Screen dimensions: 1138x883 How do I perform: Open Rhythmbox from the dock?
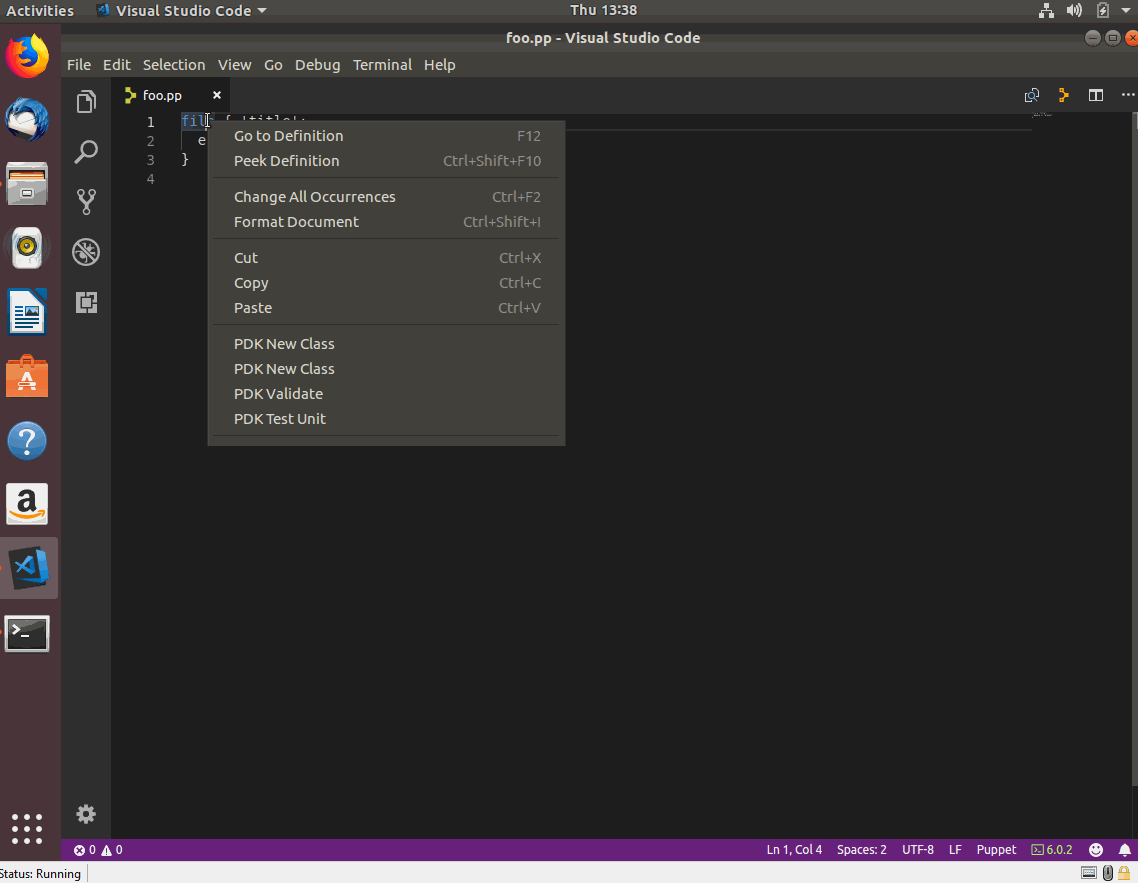(28, 247)
